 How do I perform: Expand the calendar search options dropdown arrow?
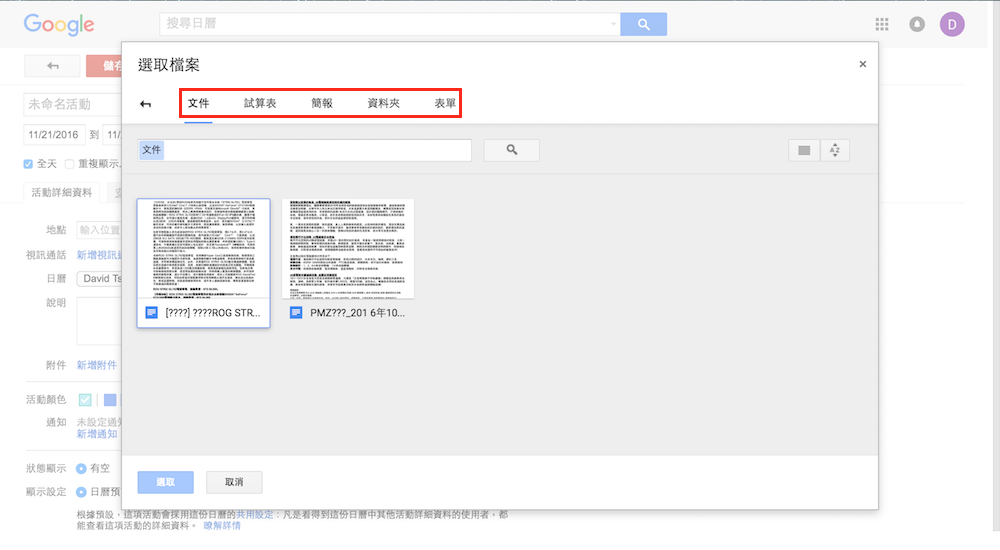(614, 24)
